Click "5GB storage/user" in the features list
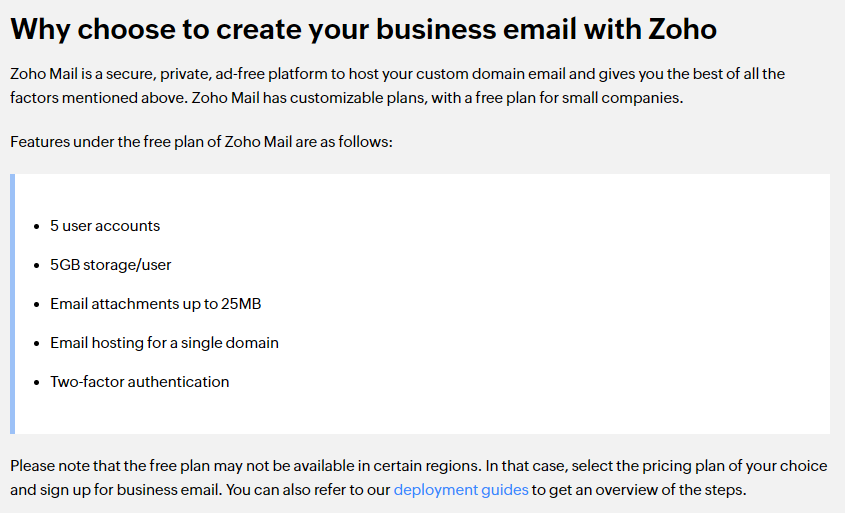The height and width of the screenshot is (513, 845). (111, 265)
